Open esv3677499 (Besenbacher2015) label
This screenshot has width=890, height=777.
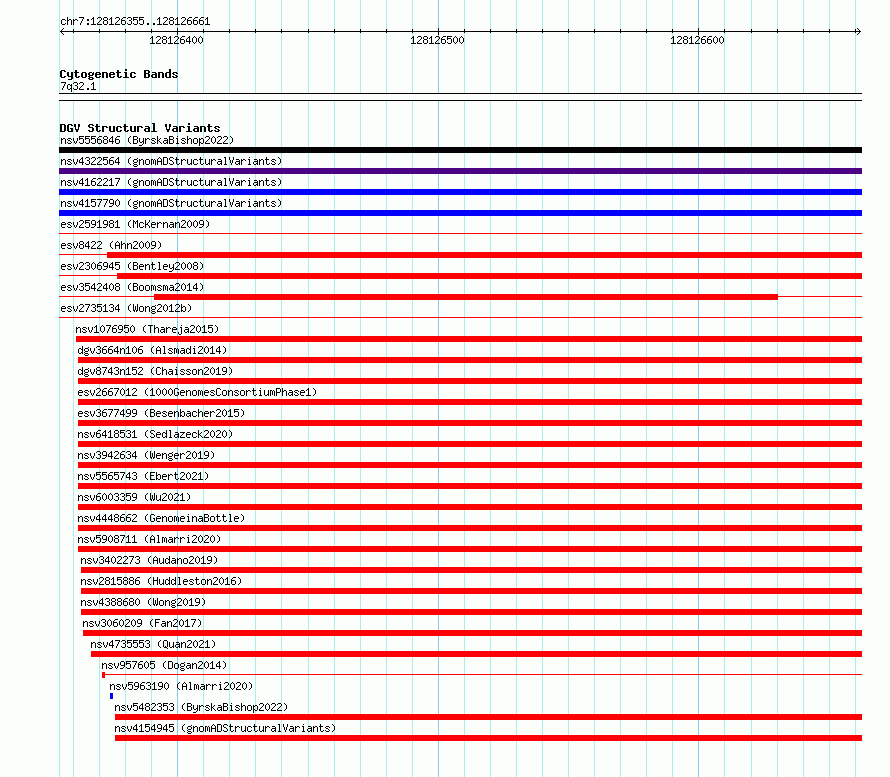click(161, 413)
